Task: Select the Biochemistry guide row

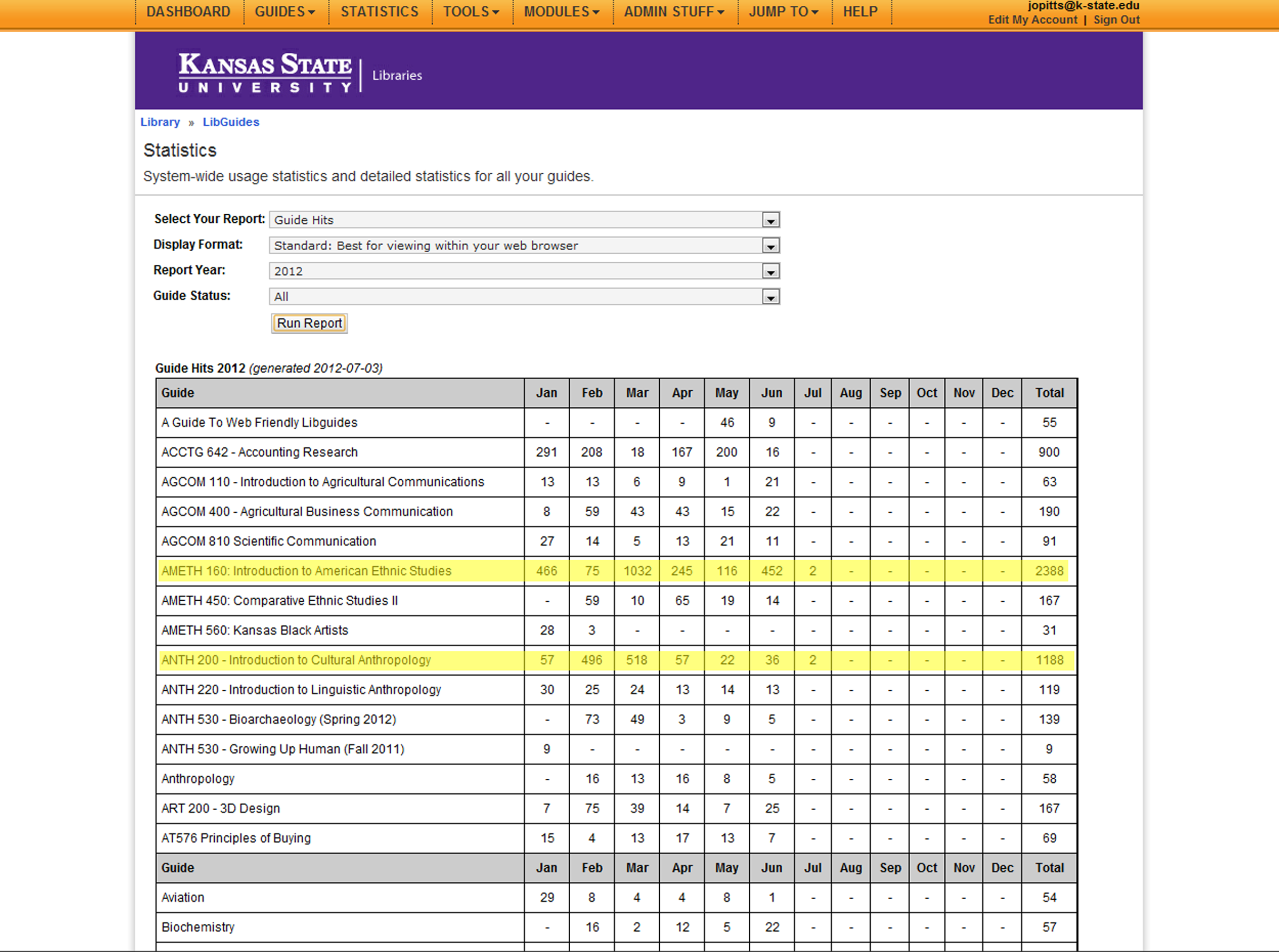Action: pyautogui.click(x=617, y=927)
